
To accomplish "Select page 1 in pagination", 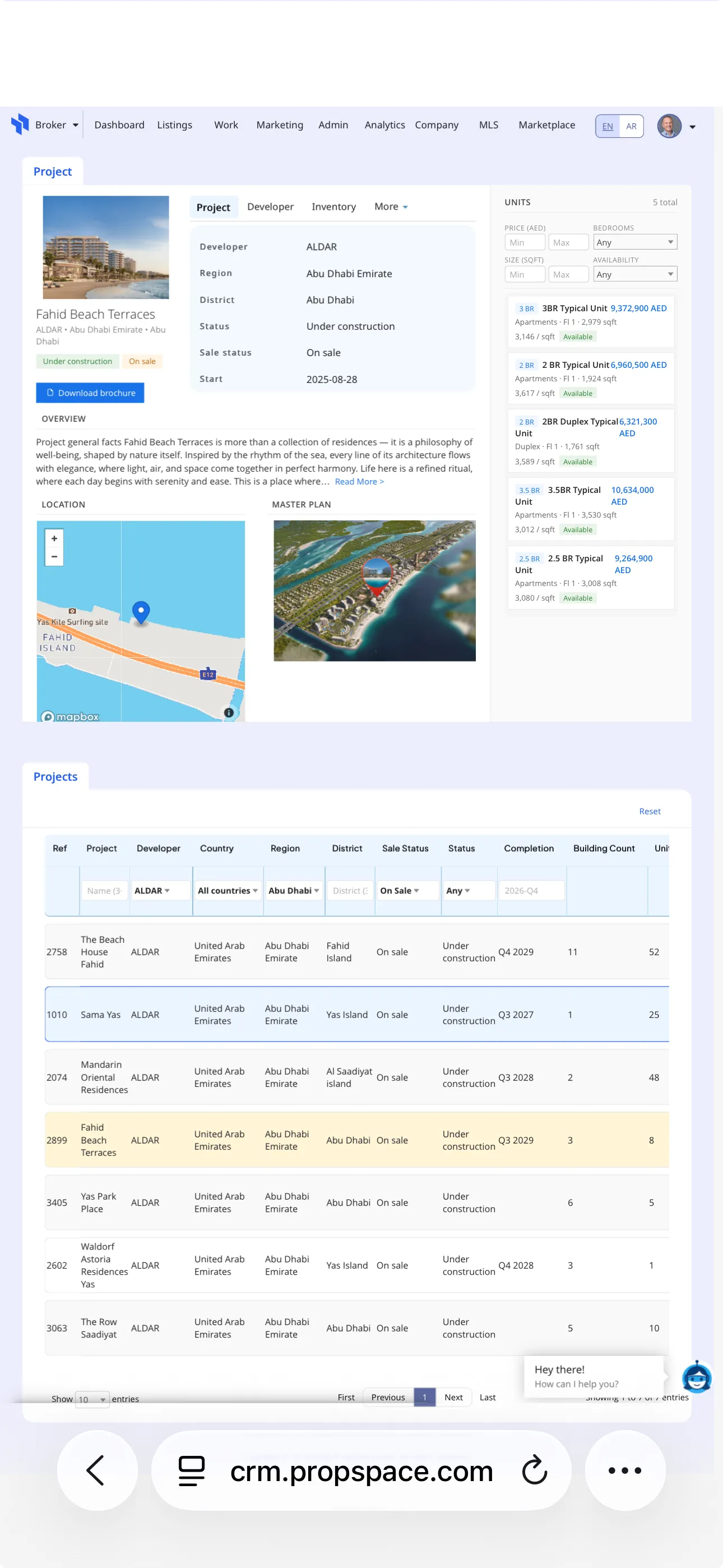I will pyautogui.click(x=424, y=1397).
